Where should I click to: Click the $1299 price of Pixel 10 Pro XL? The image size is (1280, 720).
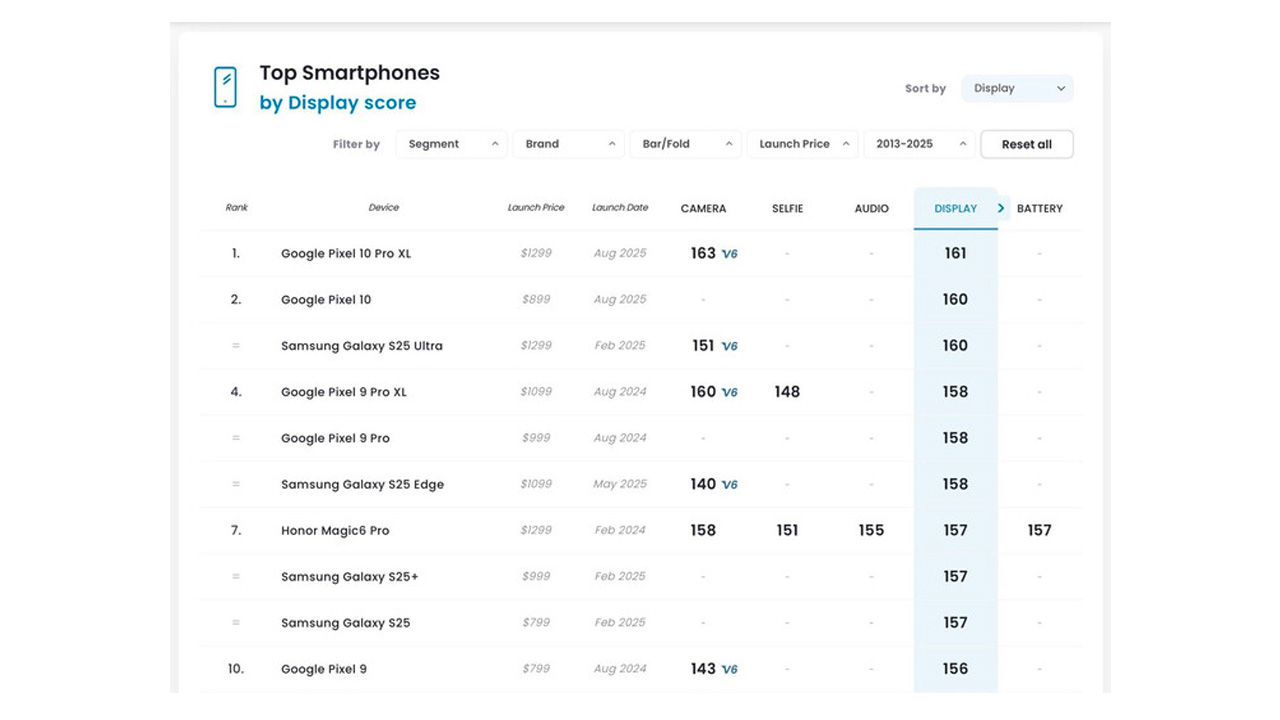536,254
